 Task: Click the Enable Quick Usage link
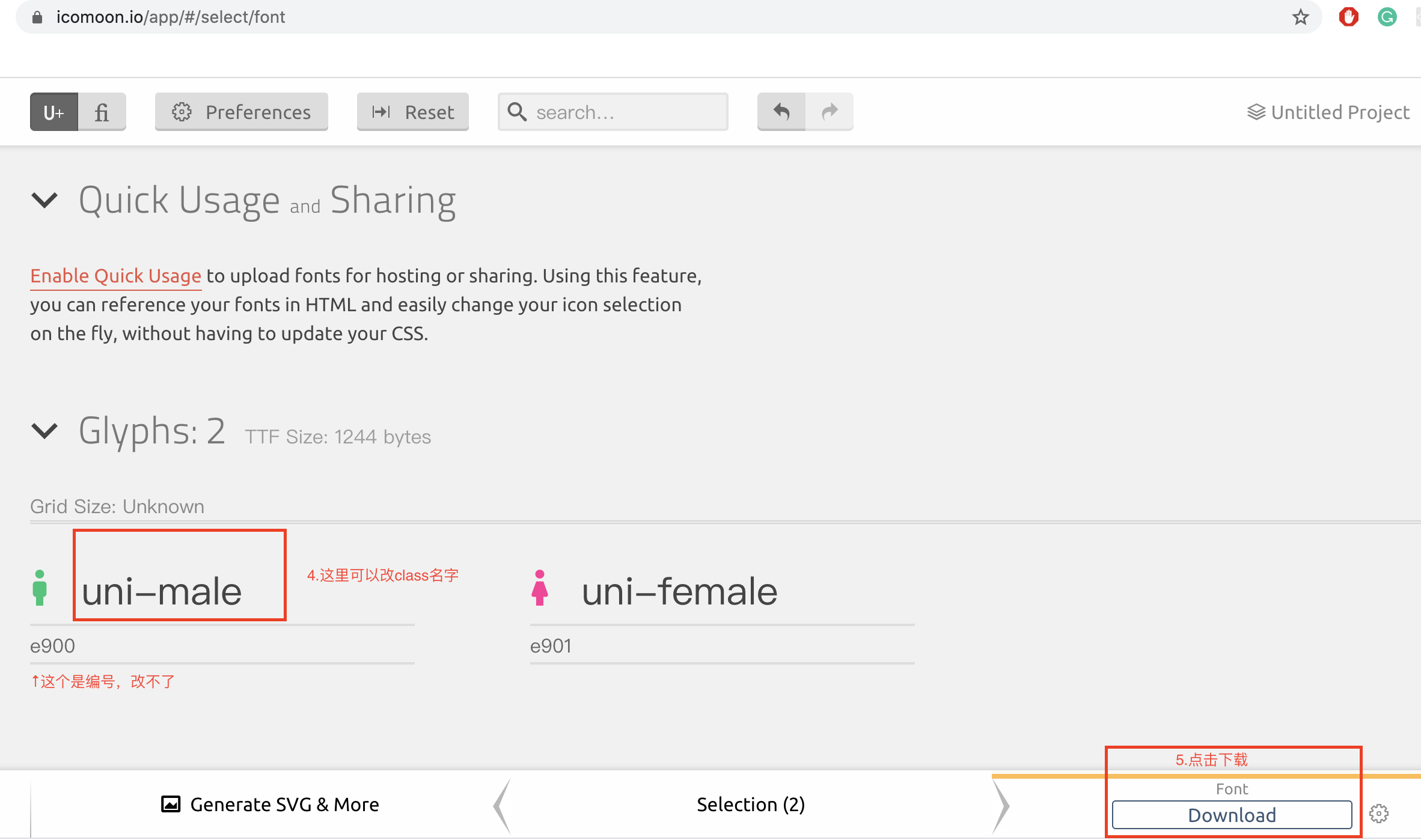[115, 276]
